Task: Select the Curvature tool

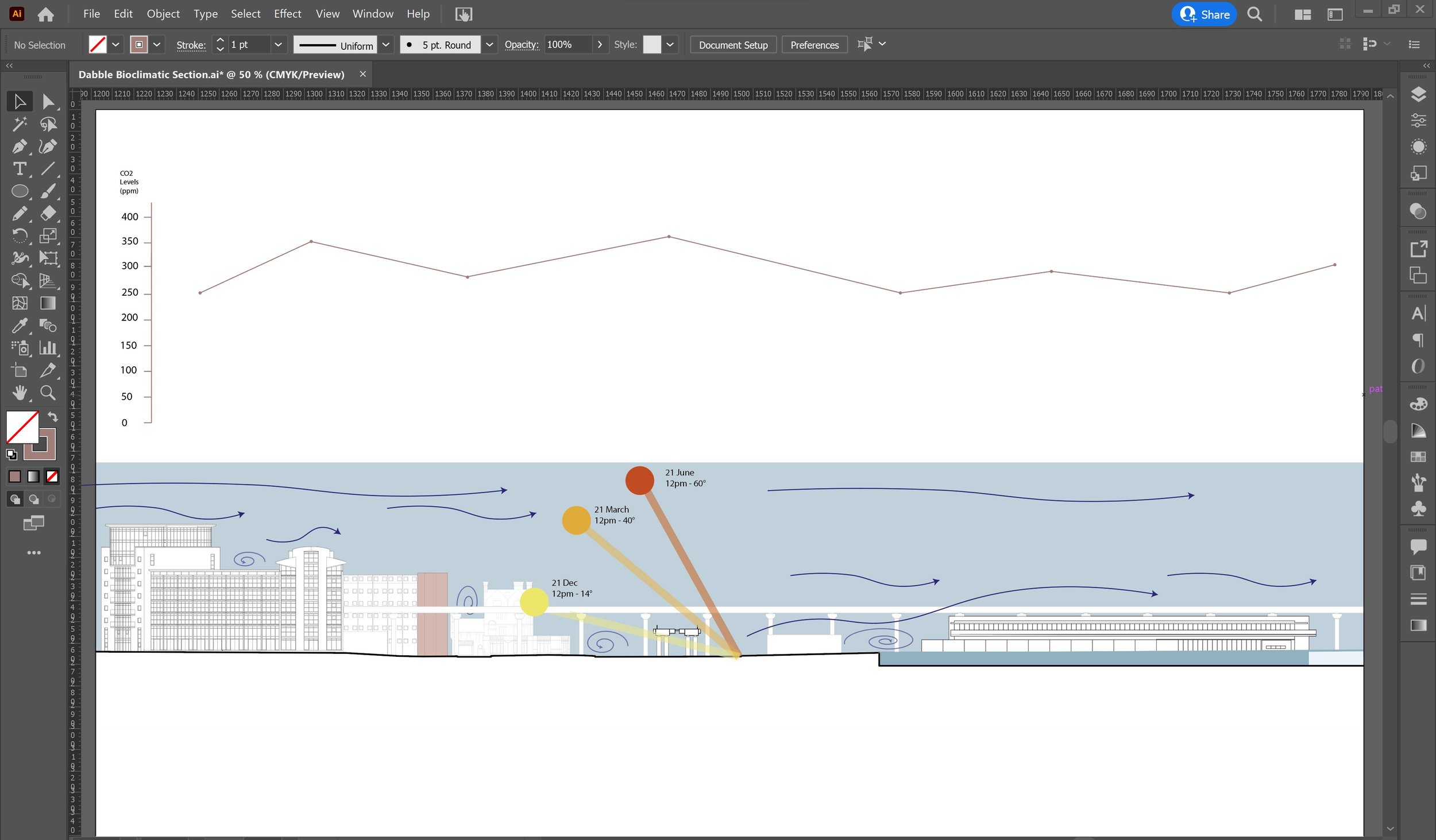Action: tap(48, 146)
